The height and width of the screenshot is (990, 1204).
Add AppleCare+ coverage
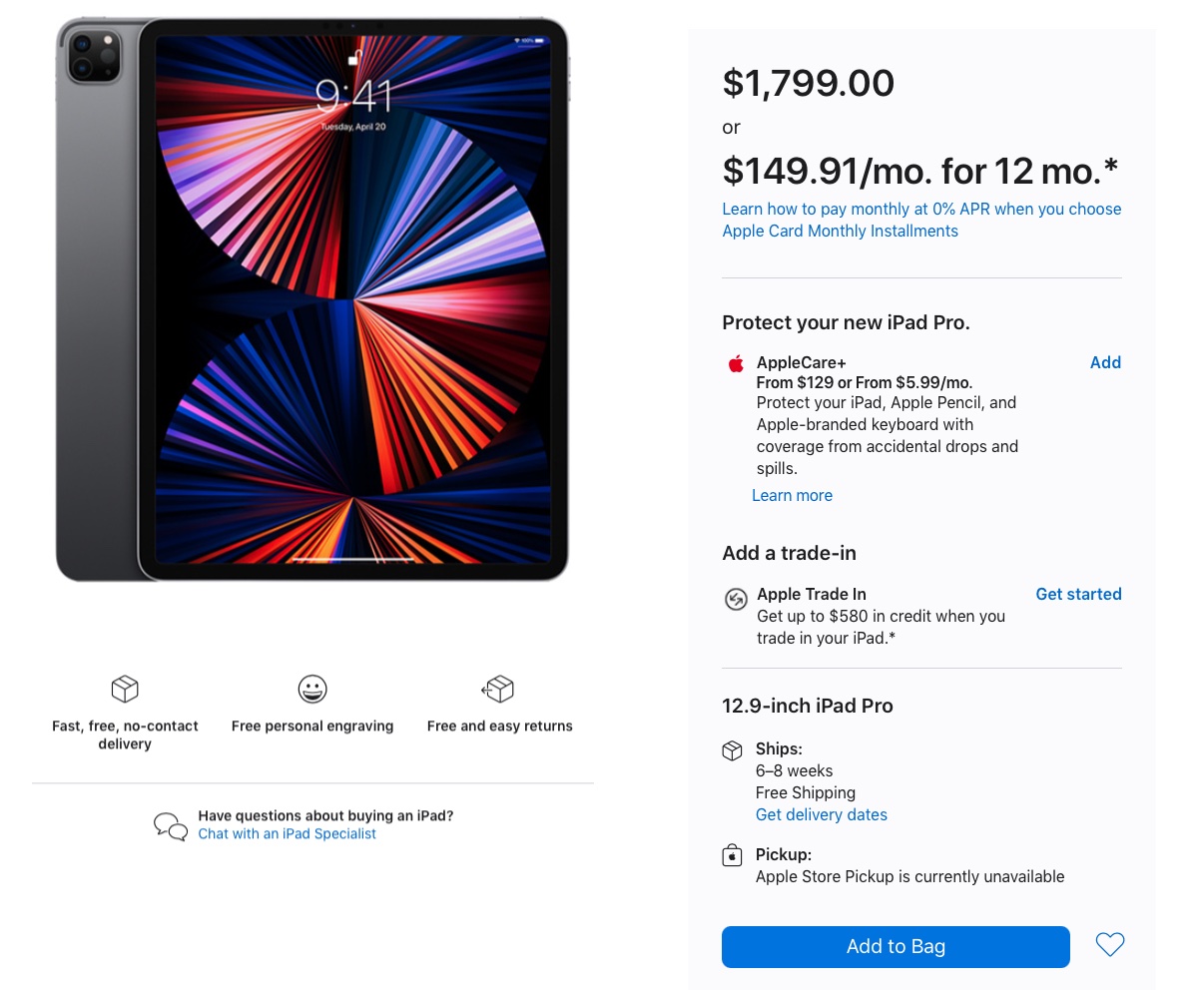[1105, 362]
